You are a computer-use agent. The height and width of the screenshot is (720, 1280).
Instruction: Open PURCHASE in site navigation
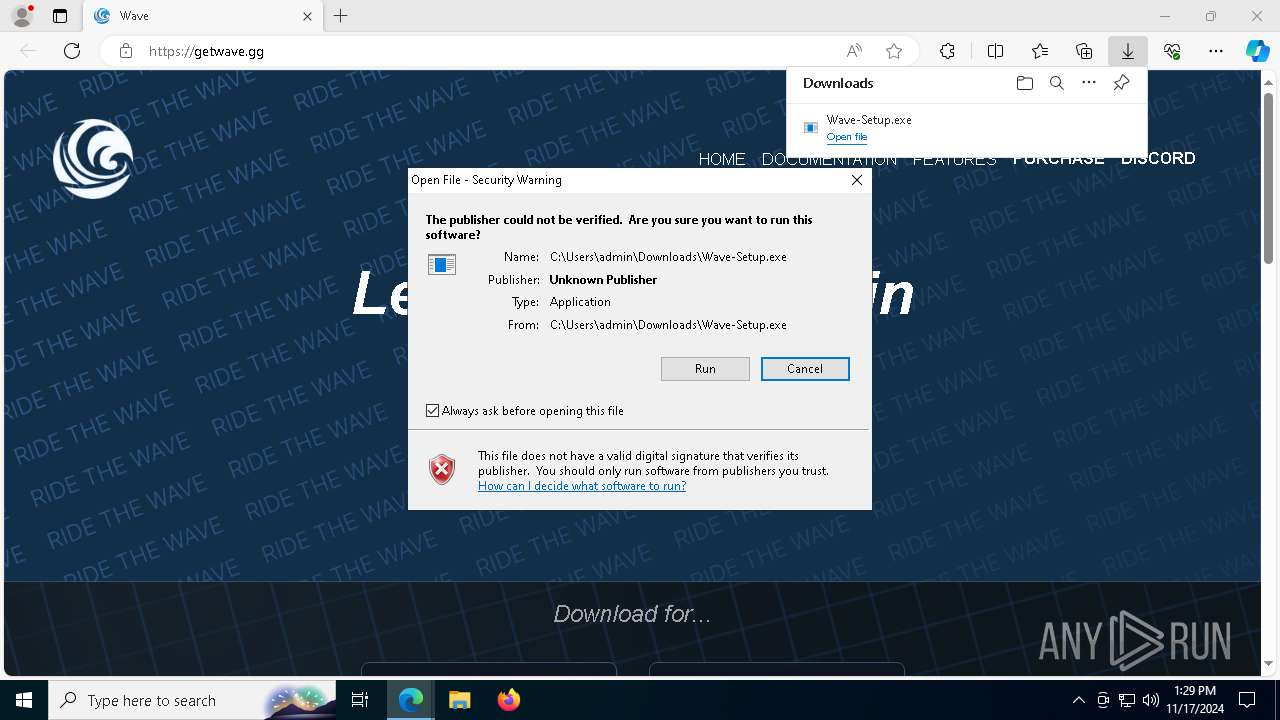click(x=1058, y=159)
